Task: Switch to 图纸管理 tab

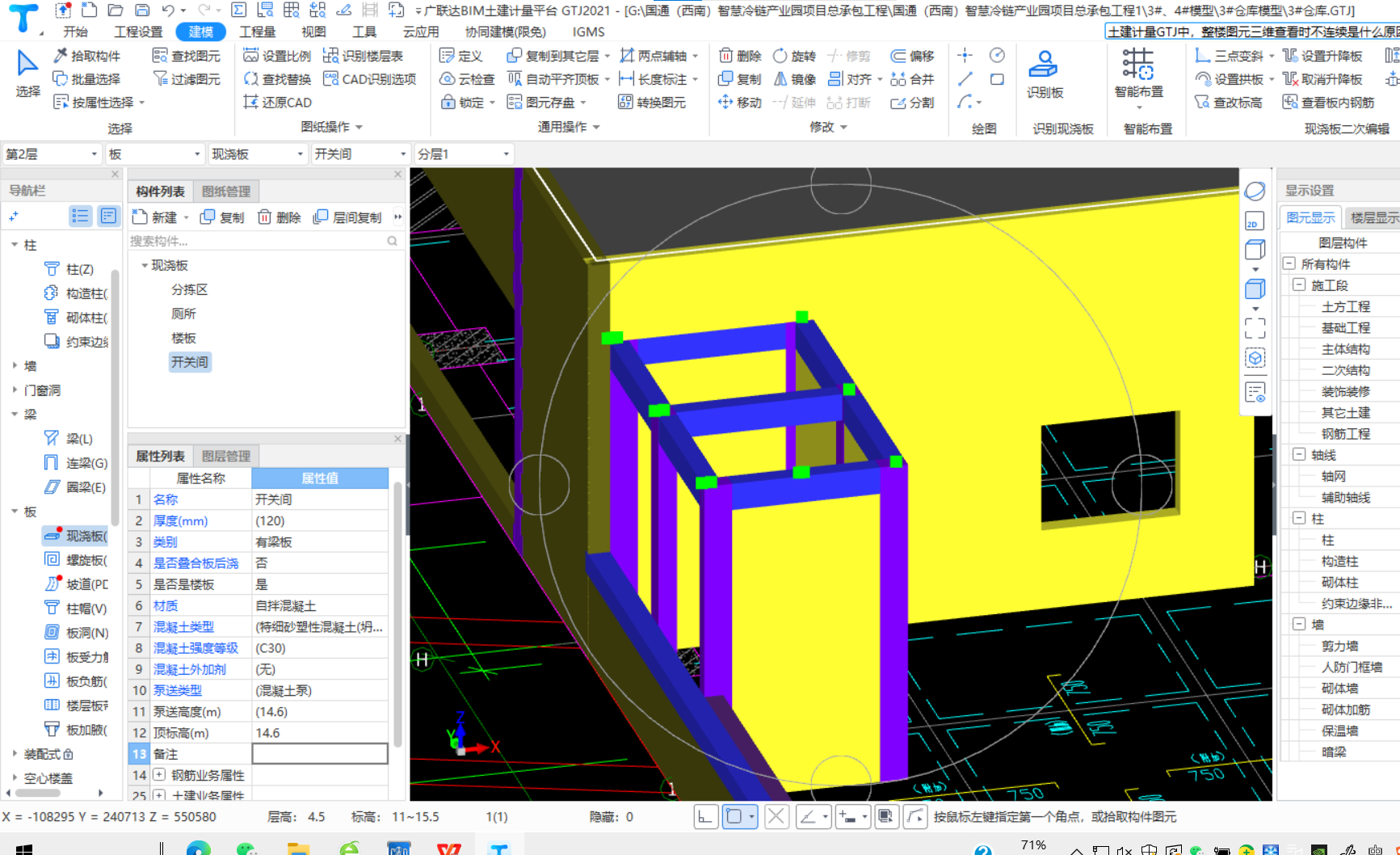Action: 226,192
